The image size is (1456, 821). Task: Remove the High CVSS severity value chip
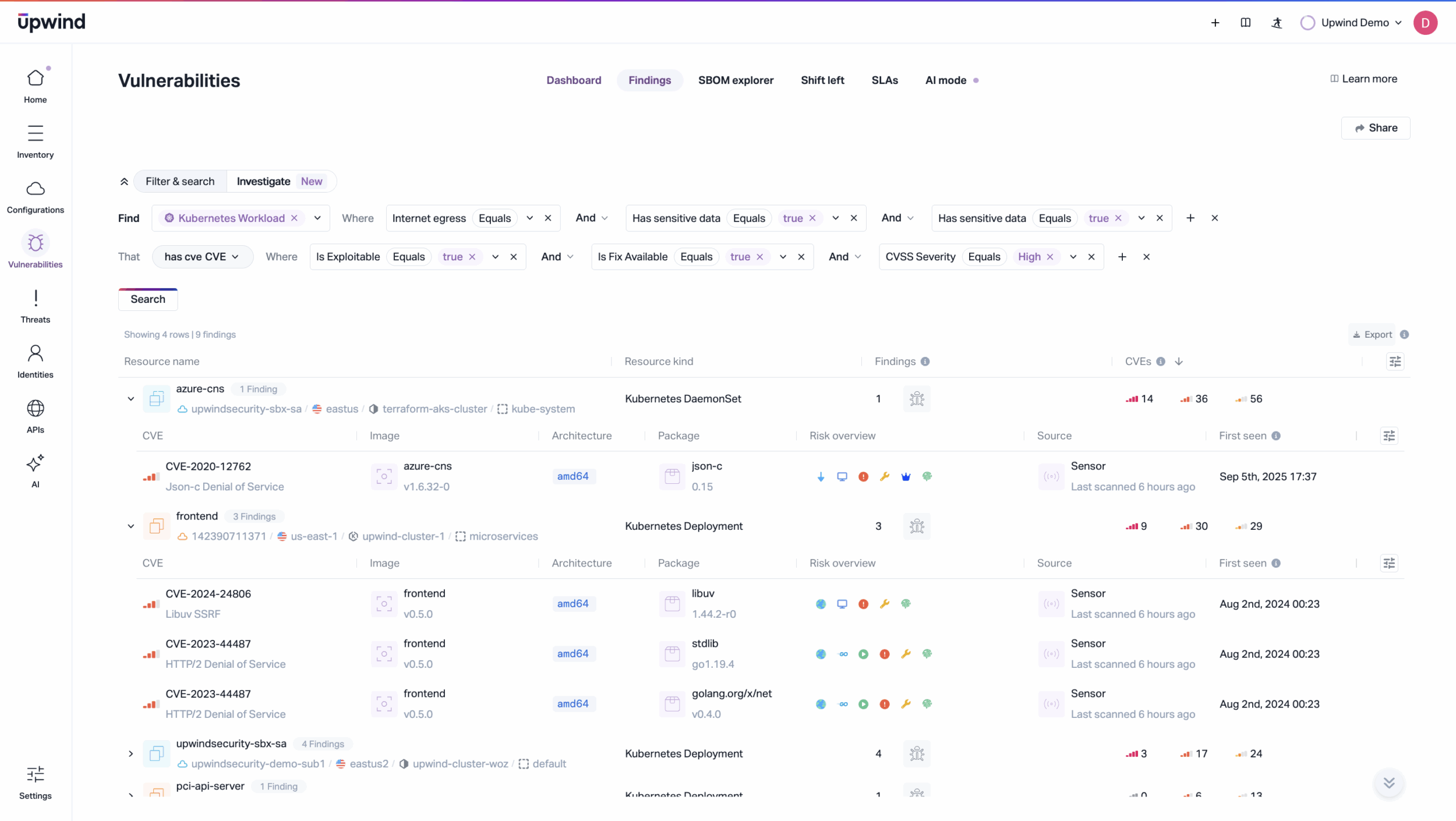[x=1050, y=257]
